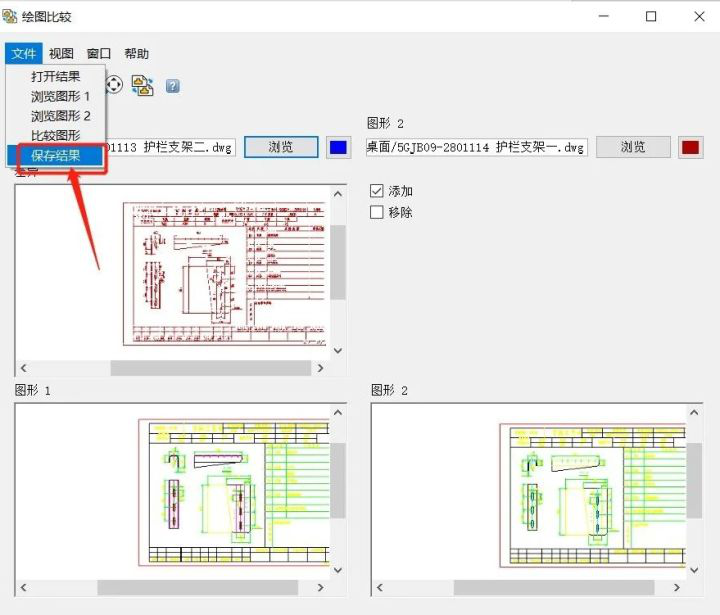The height and width of the screenshot is (615, 720).
Task: Open the help question-mark toolbar icon
Action: [172, 86]
